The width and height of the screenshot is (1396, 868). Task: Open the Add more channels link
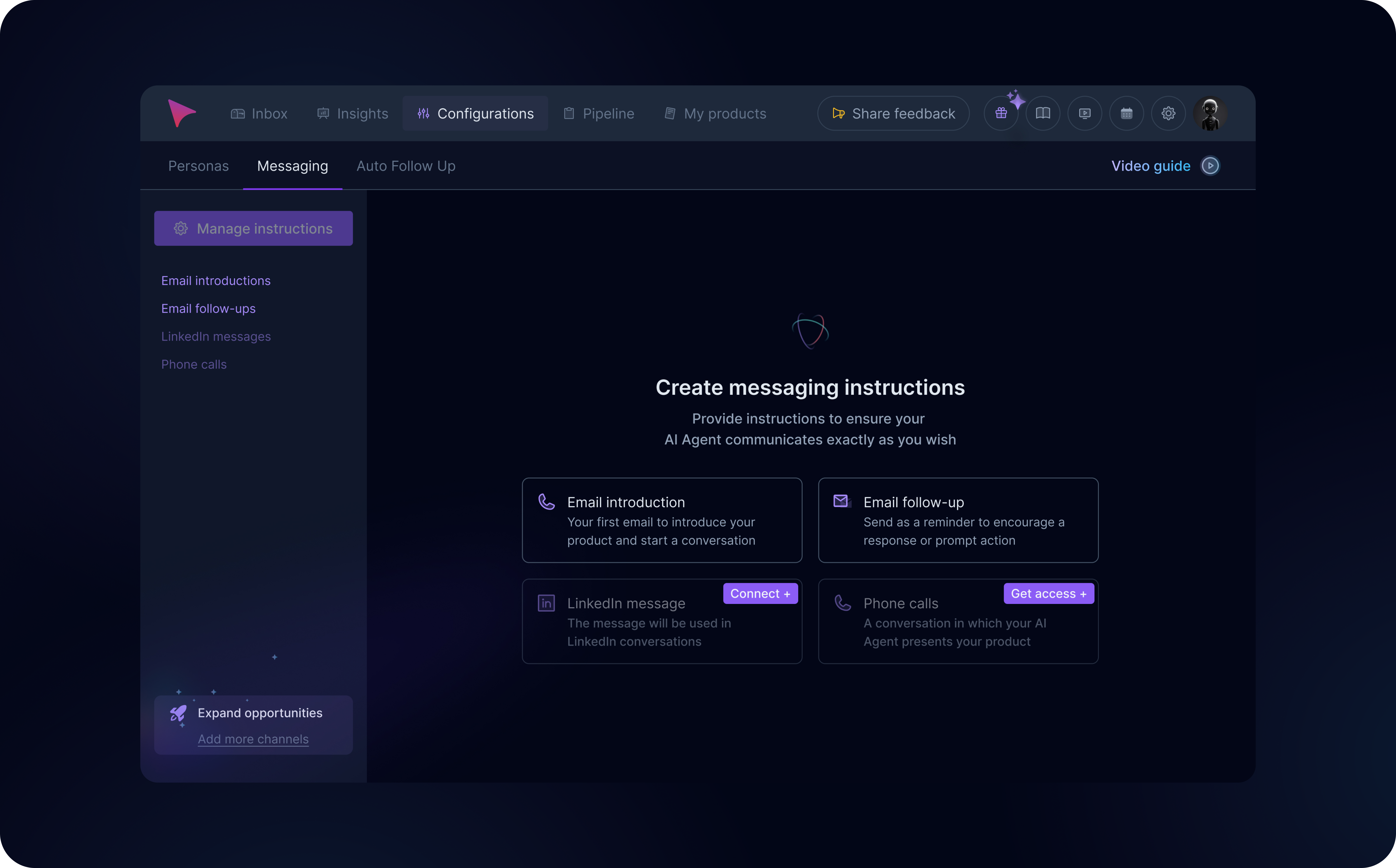click(253, 739)
